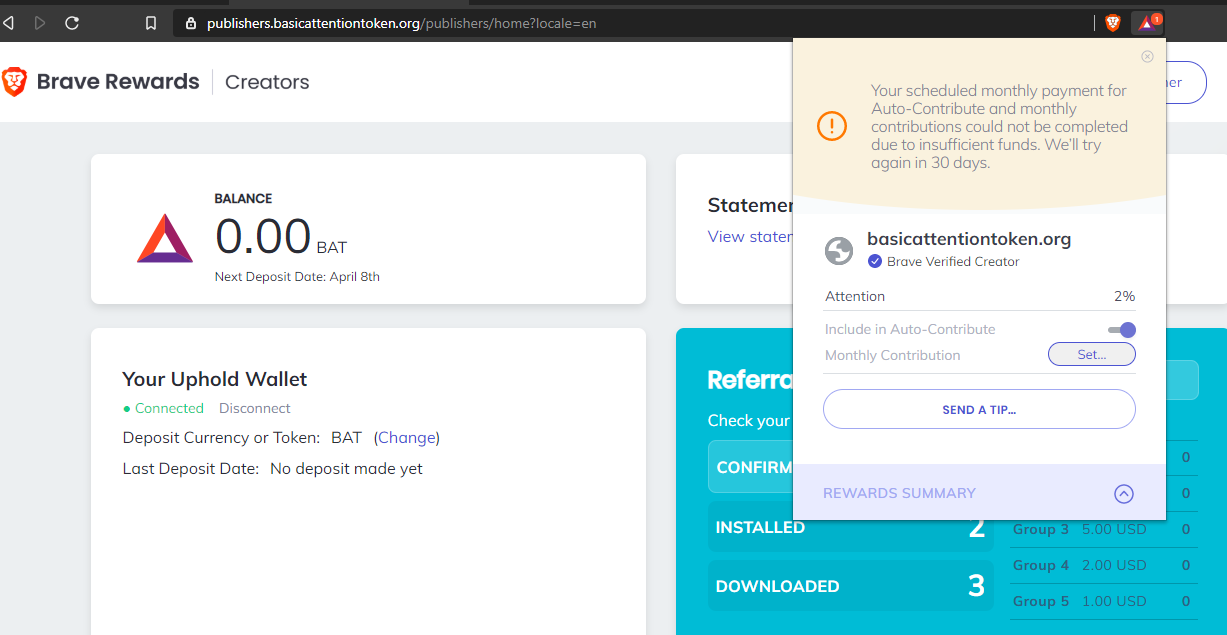This screenshot has height=635, width=1227.
Task: Click the Brave Rewards lion logo
Action: coord(15,82)
